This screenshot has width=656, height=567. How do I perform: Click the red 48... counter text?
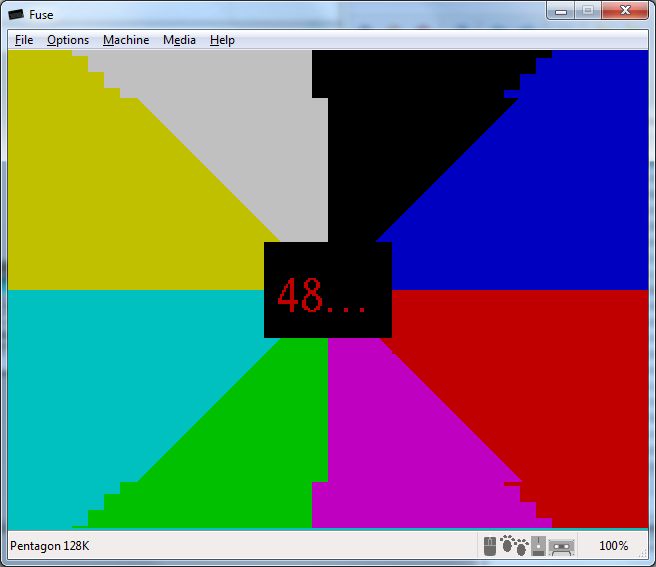pos(321,295)
